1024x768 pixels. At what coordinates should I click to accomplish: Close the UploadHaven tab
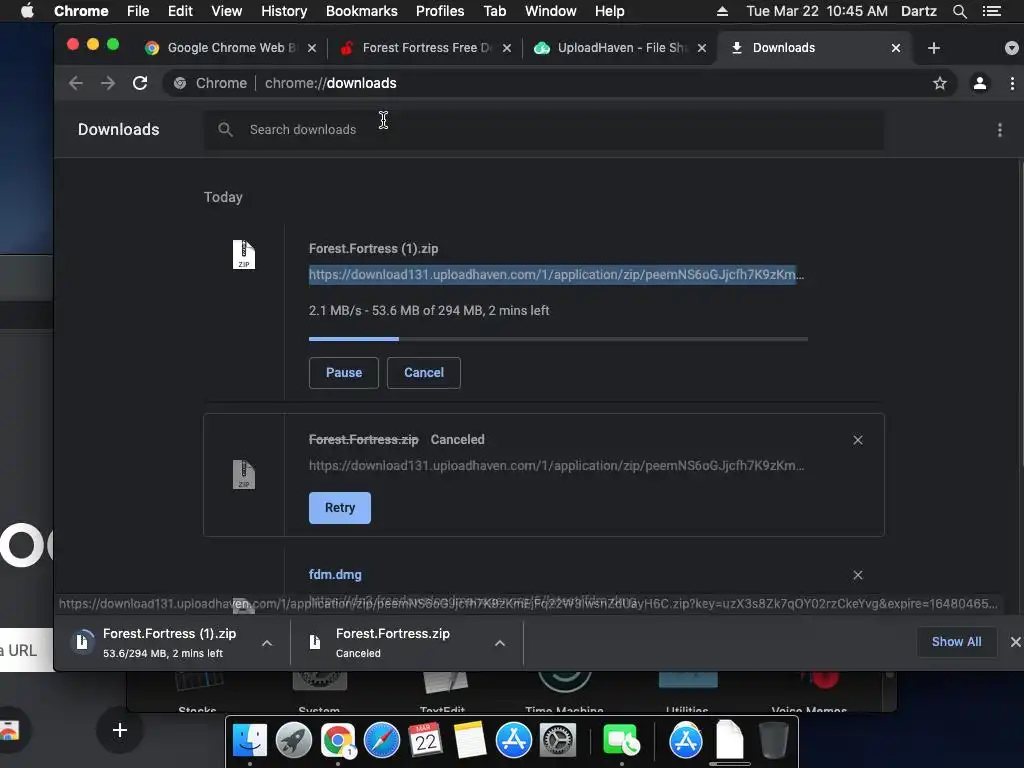[x=702, y=48]
